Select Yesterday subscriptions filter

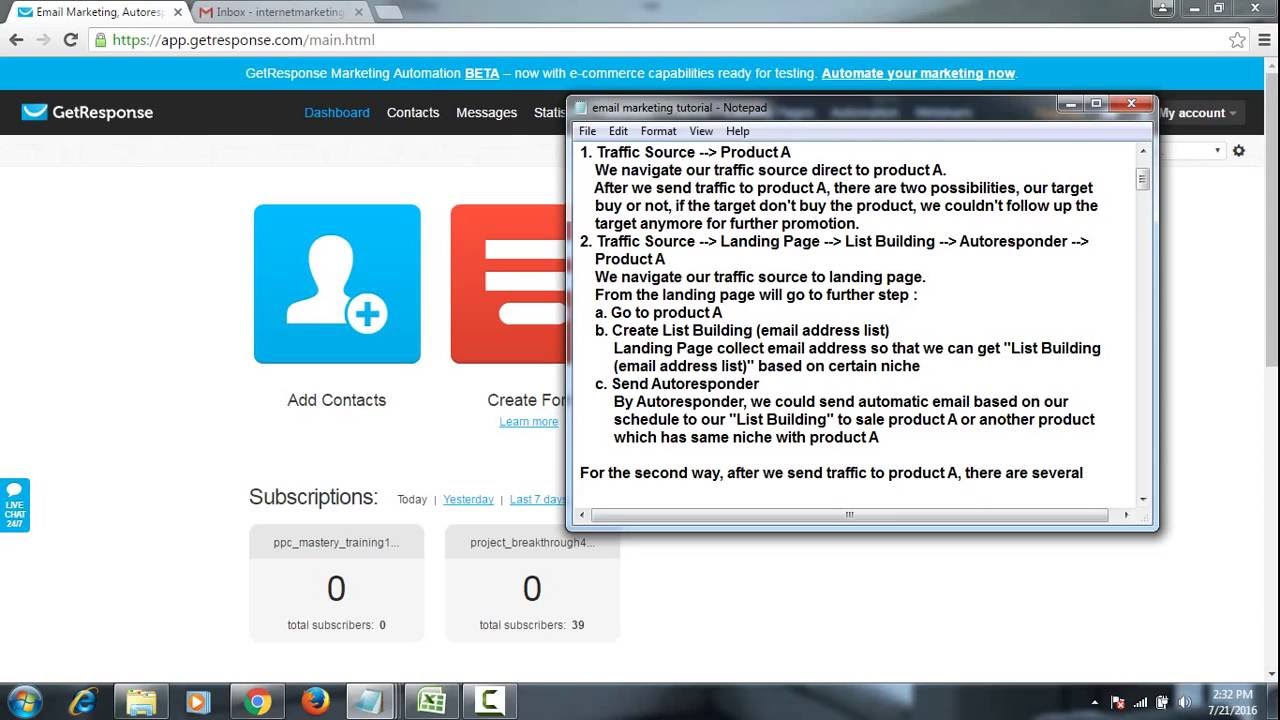[x=469, y=499]
